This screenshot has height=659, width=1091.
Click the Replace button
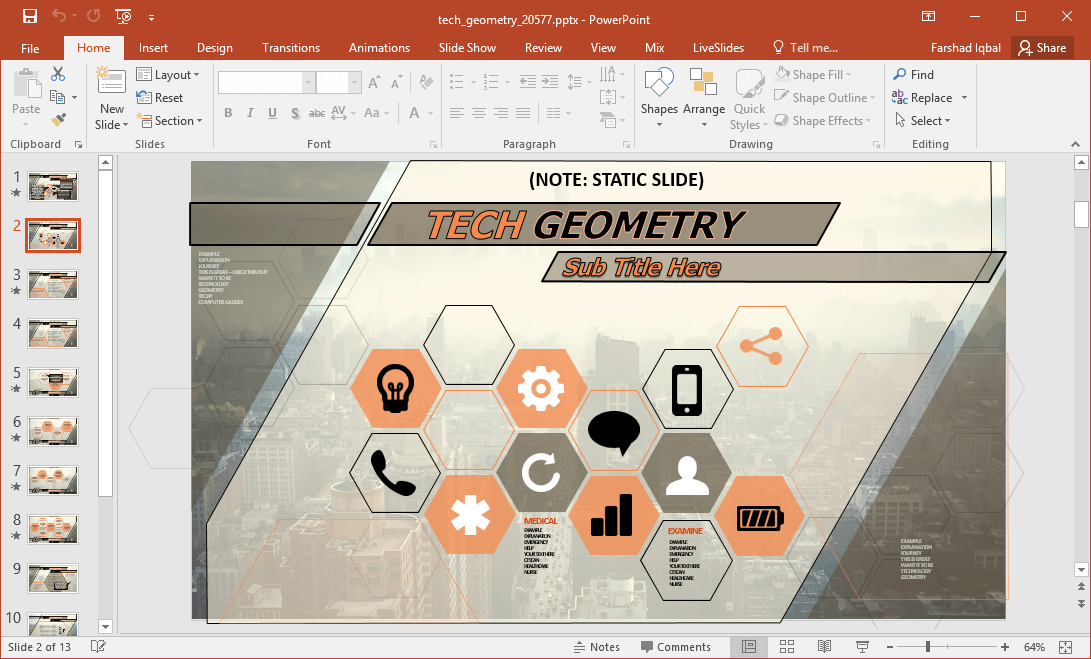pos(923,97)
